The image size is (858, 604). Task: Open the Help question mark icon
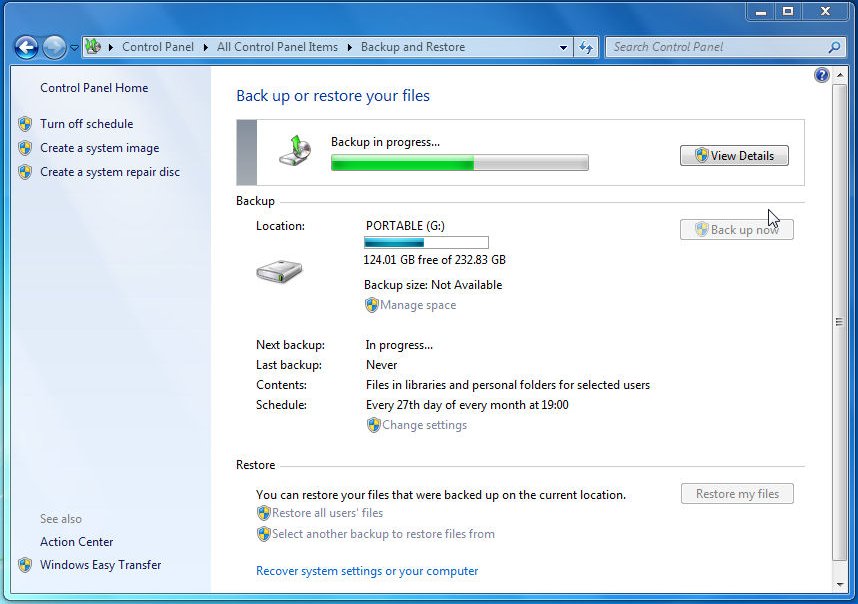(822, 75)
